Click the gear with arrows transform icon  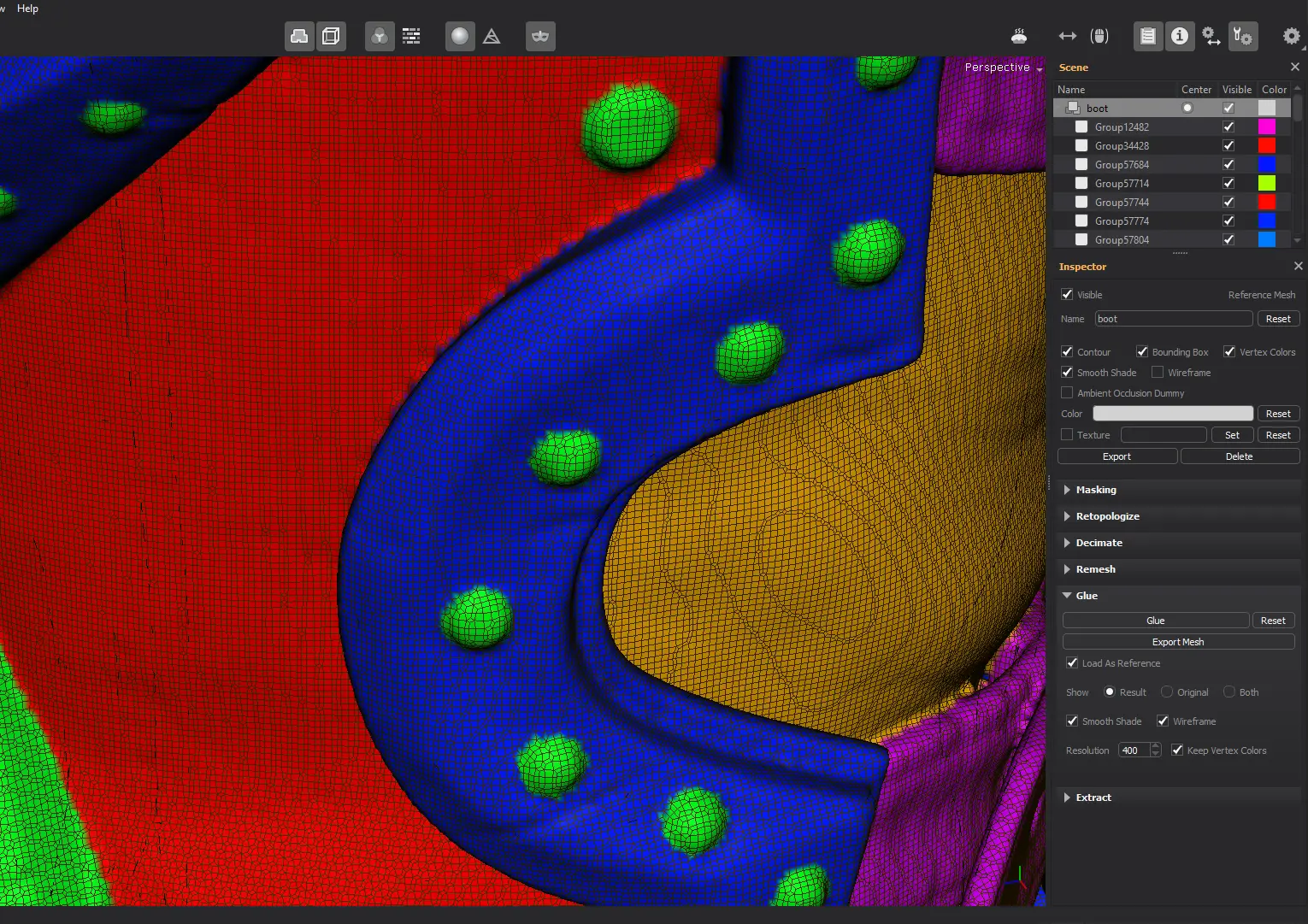(1211, 36)
